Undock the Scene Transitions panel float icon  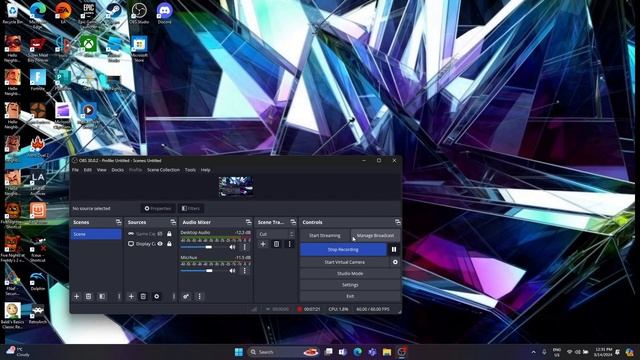(293, 222)
